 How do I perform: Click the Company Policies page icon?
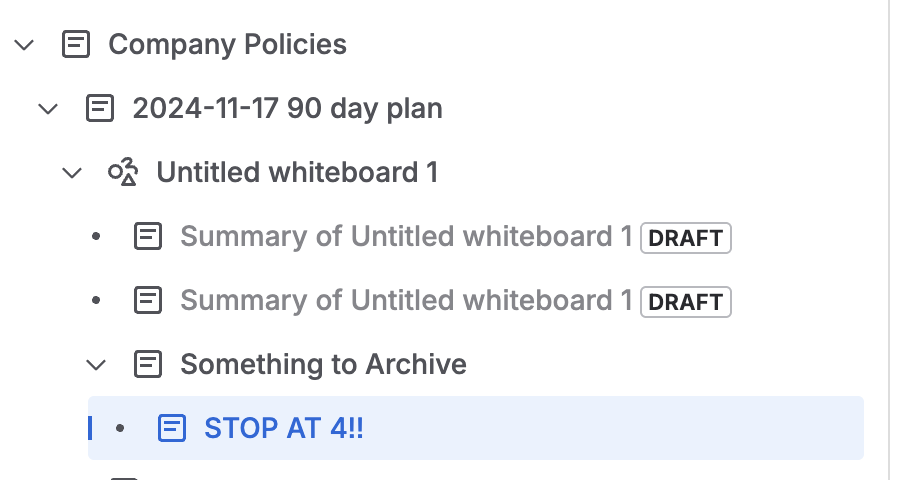pyautogui.click(x=76, y=45)
